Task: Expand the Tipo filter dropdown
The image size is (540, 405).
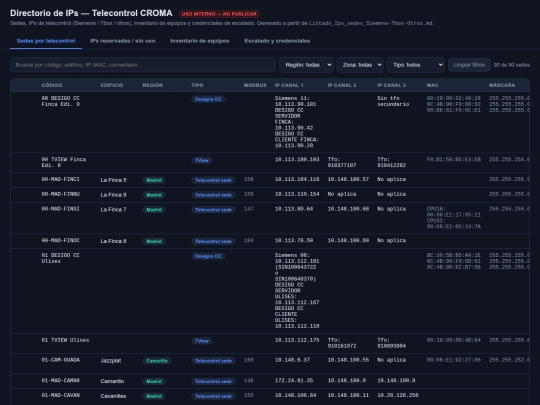Action: click(x=416, y=65)
